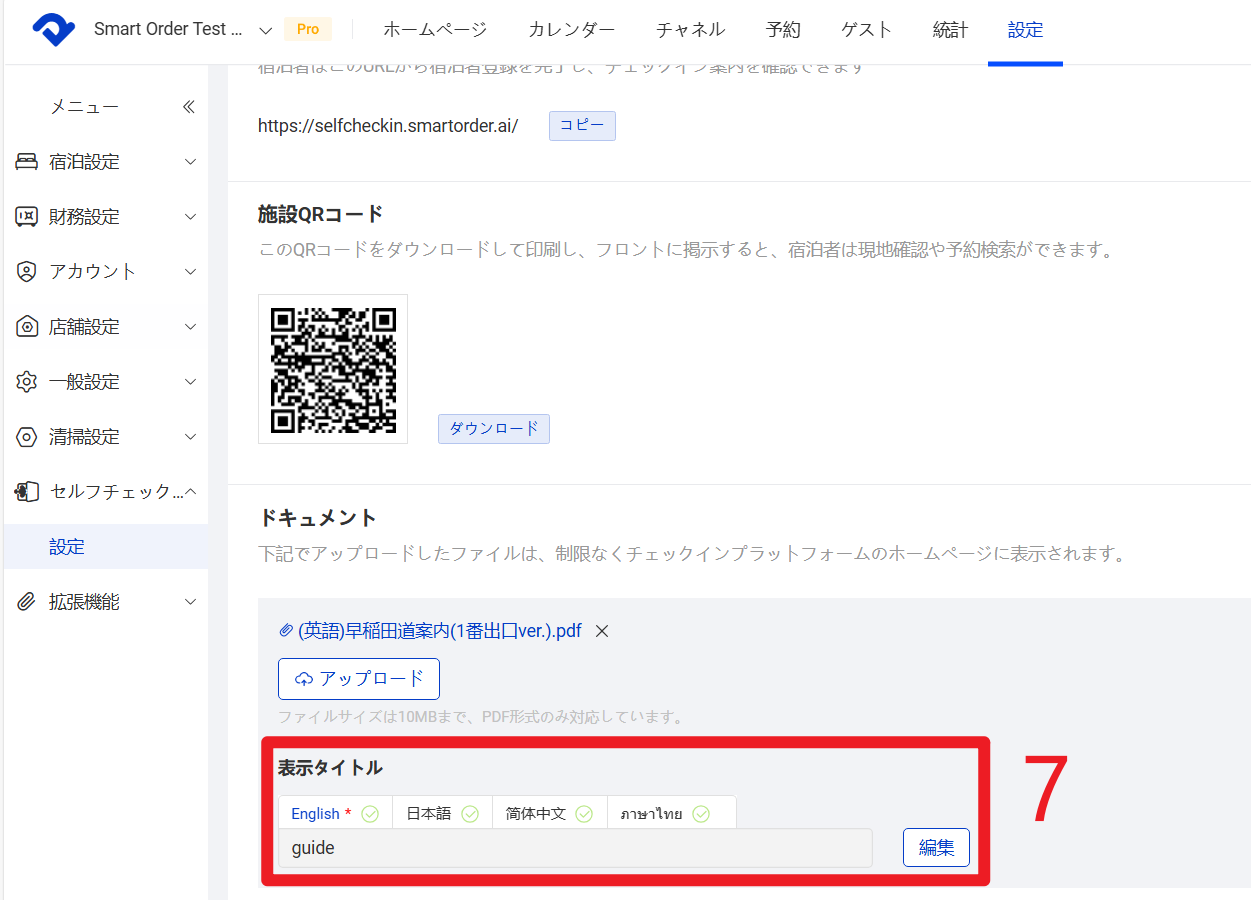Click the Smart Order logo icon

click(53, 30)
